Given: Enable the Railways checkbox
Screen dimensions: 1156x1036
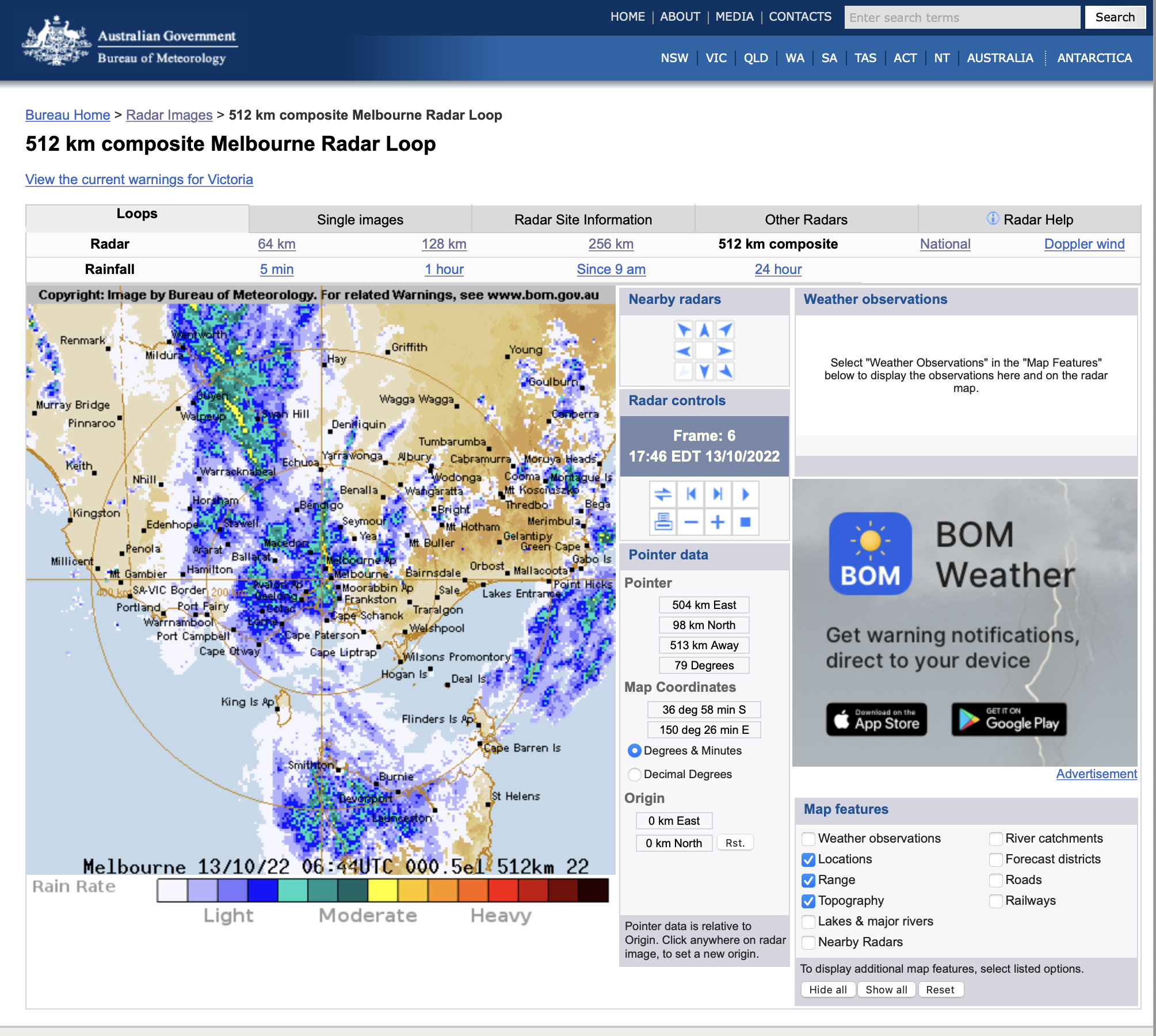Looking at the screenshot, I should click(996, 901).
